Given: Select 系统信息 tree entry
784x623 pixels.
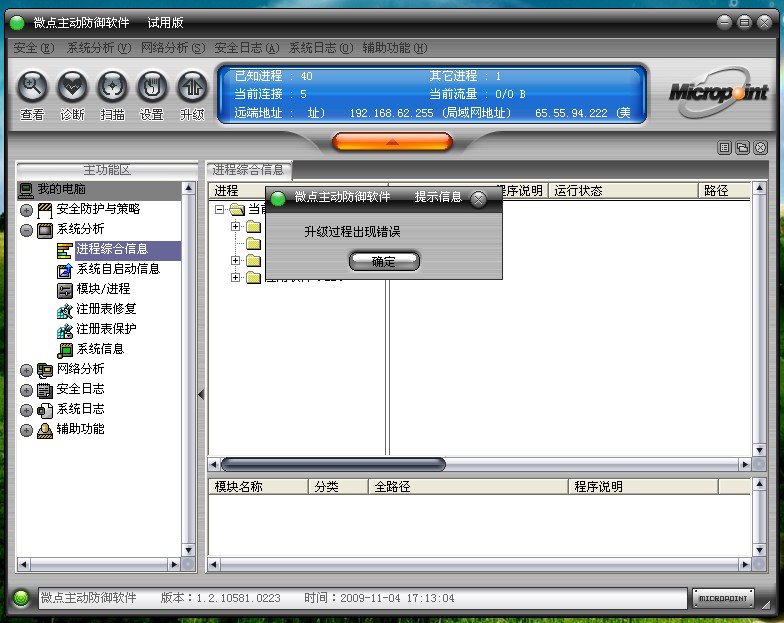Looking at the screenshot, I should (100, 349).
